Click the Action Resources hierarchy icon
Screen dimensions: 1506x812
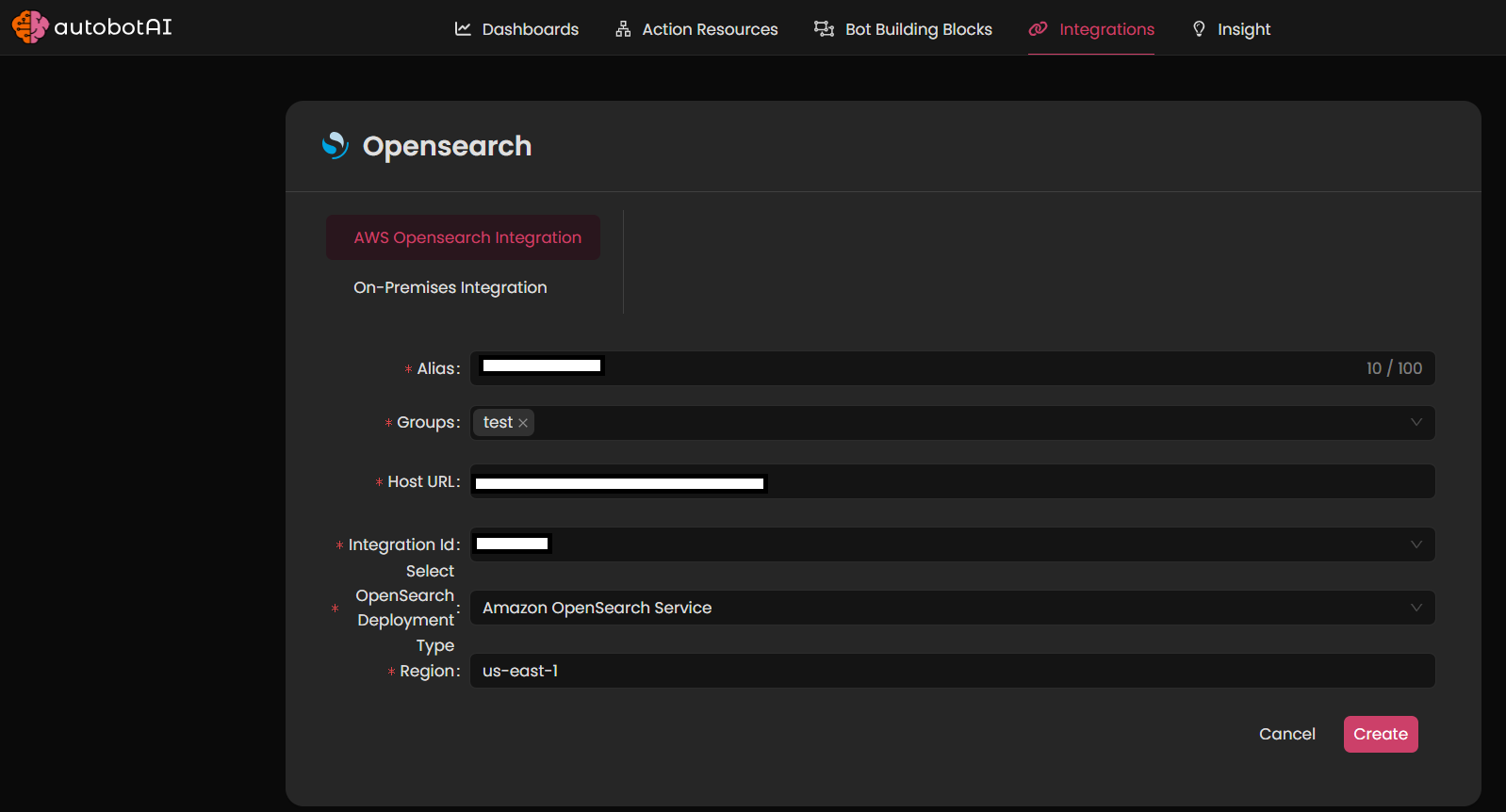[623, 29]
